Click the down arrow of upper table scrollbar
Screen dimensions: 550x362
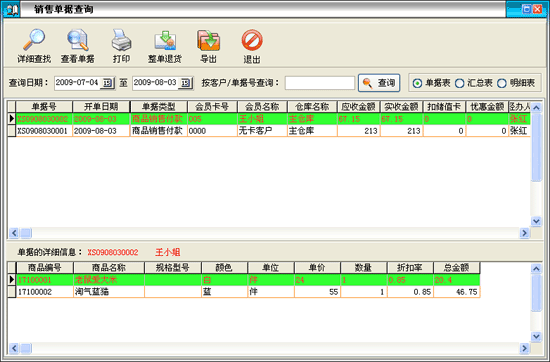[x=536, y=221]
